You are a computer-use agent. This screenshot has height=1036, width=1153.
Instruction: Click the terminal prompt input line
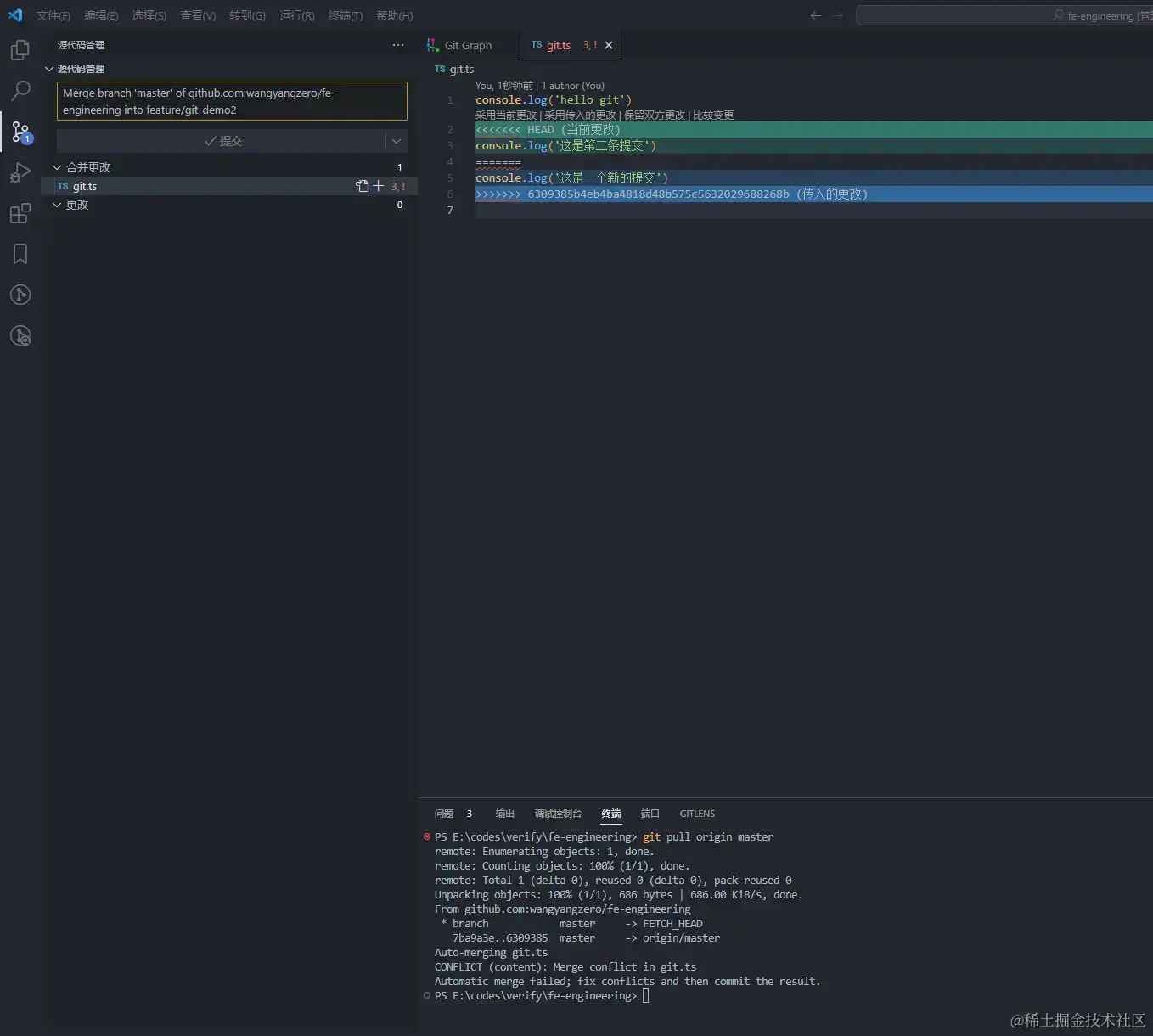pyautogui.click(x=542, y=996)
